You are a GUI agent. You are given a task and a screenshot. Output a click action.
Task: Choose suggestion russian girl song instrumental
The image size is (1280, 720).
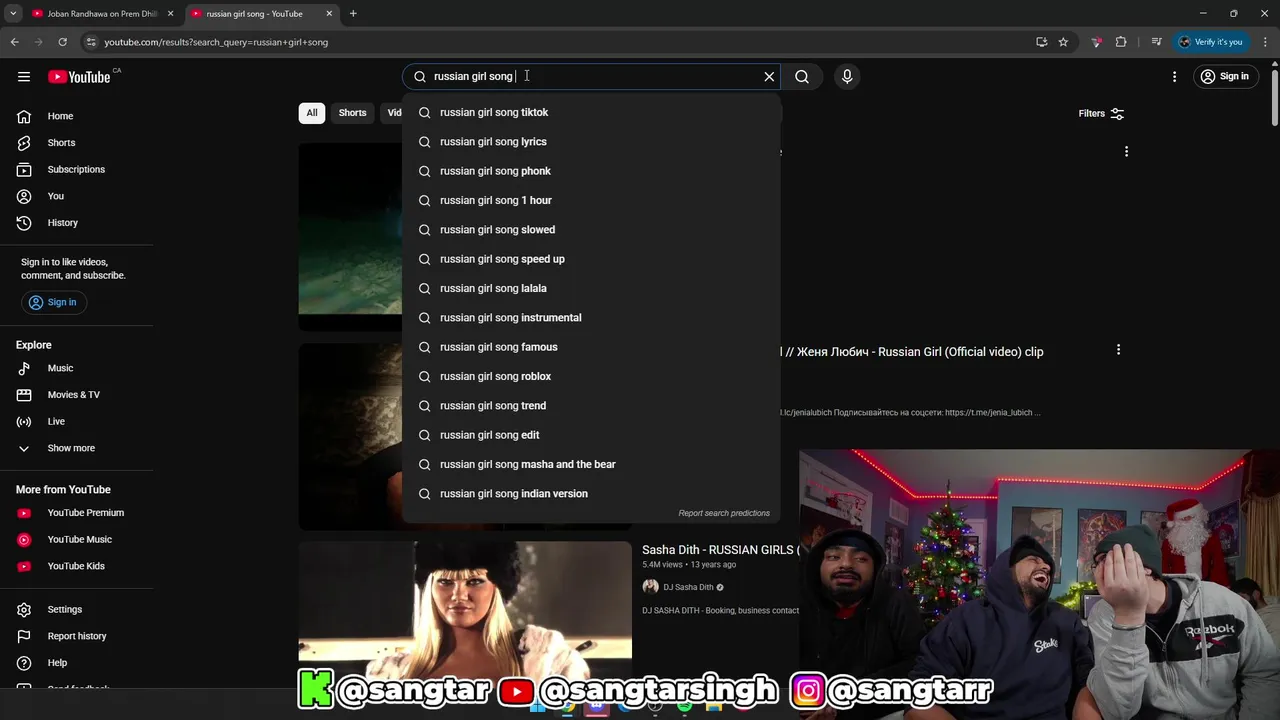pyautogui.click(x=591, y=318)
